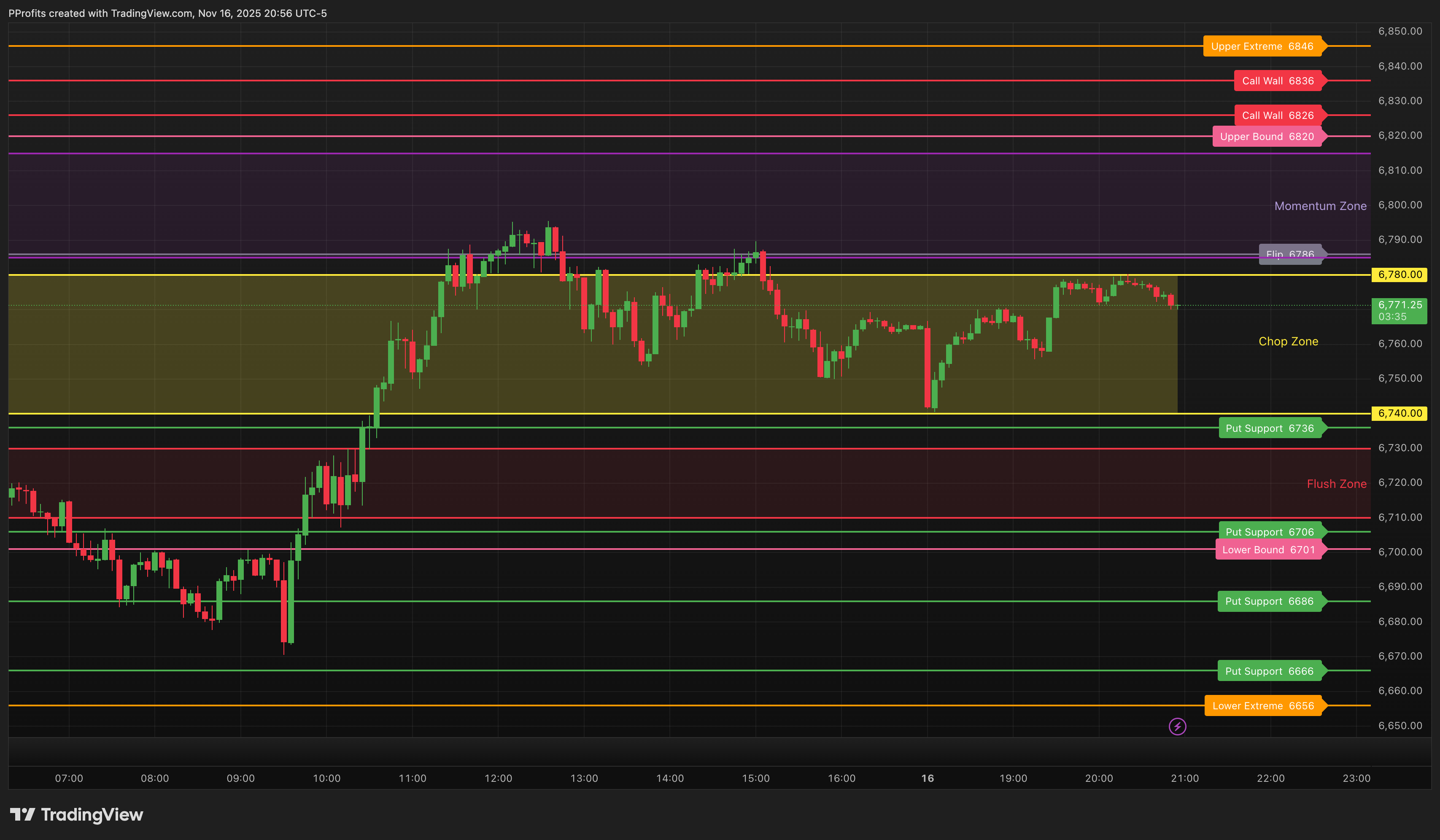1440x840 pixels.
Task: Select the Lower Extreme 6656 marker
Action: pos(1263,706)
